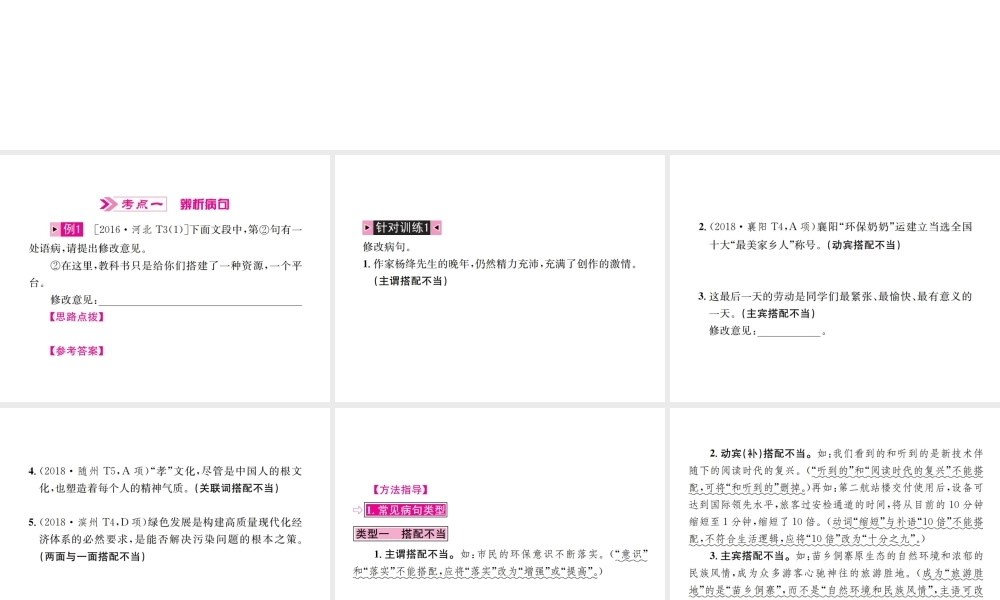Select the text (2018·随州 T5,A 项)
The width and height of the screenshot is (1000, 600).
93,471
